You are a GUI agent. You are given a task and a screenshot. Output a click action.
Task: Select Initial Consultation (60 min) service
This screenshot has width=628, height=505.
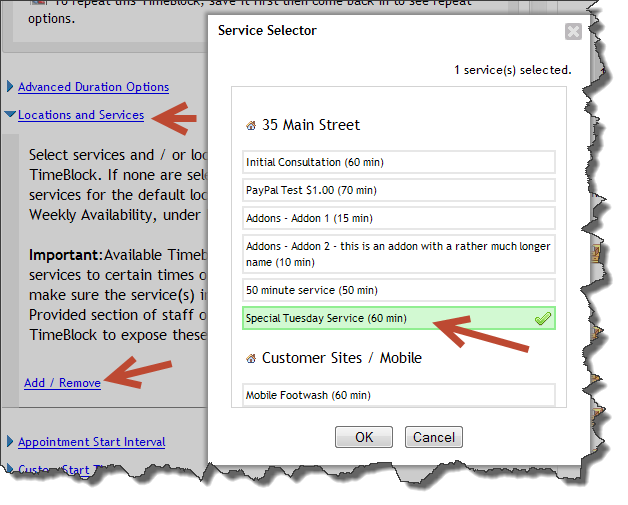point(398,162)
